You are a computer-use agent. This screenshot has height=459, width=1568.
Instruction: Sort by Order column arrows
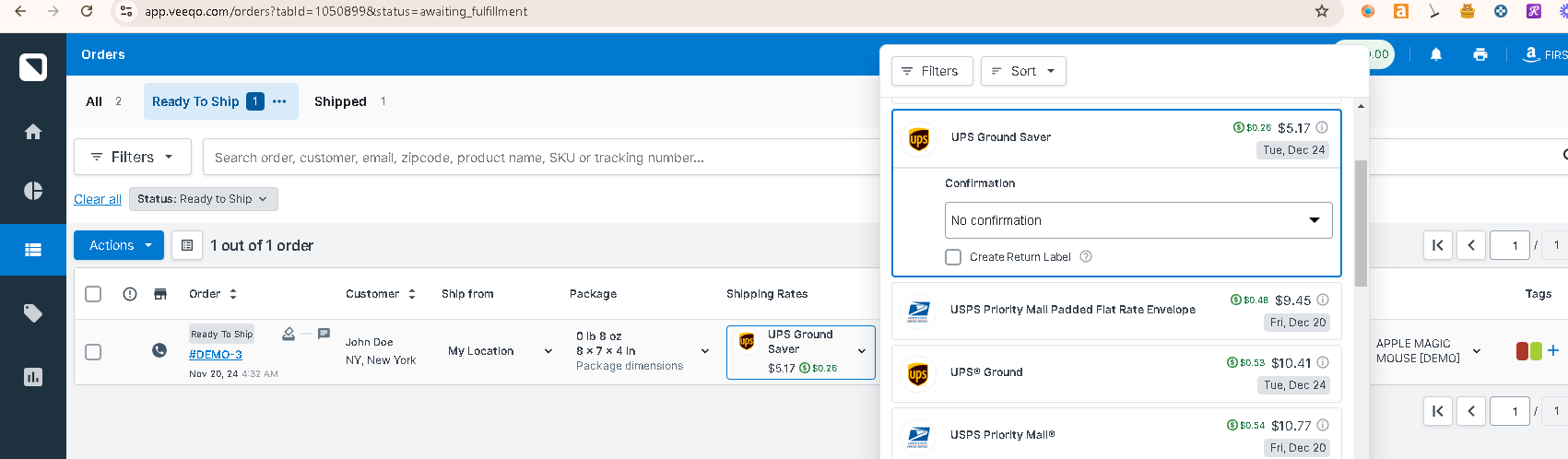click(x=233, y=294)
